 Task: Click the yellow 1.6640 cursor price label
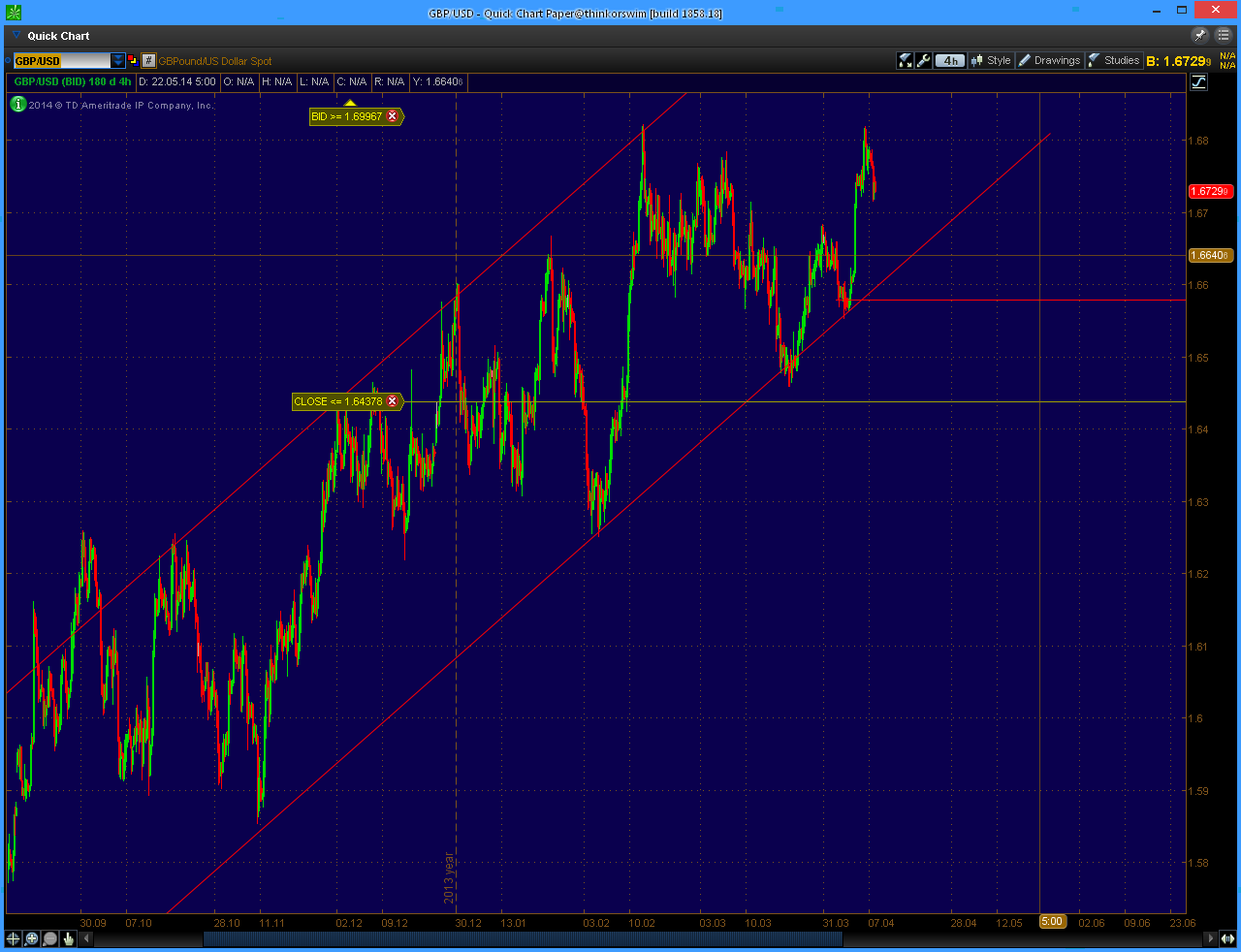click(x=1210, y=255)
